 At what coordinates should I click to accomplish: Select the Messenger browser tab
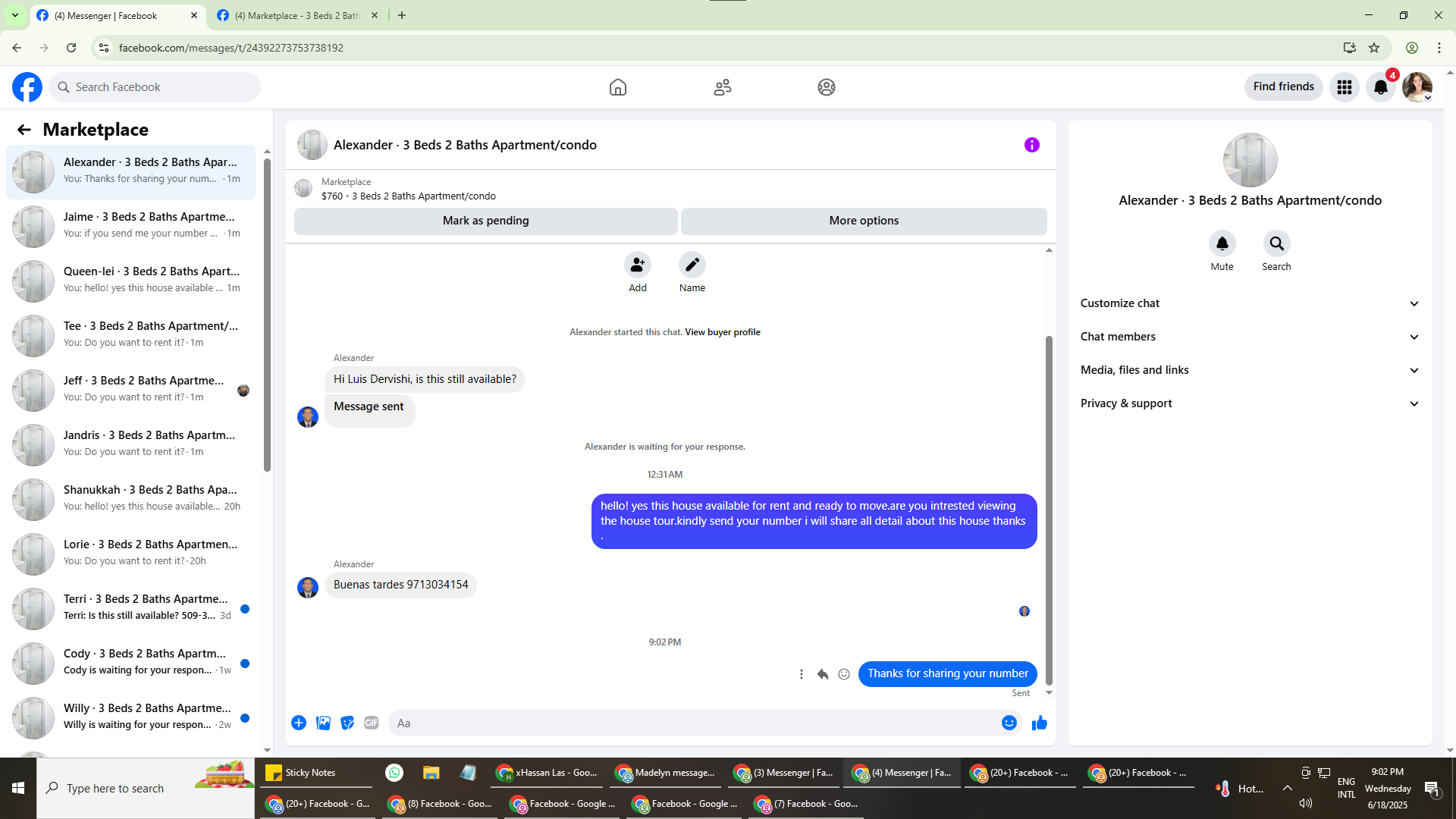coord(118,15)
